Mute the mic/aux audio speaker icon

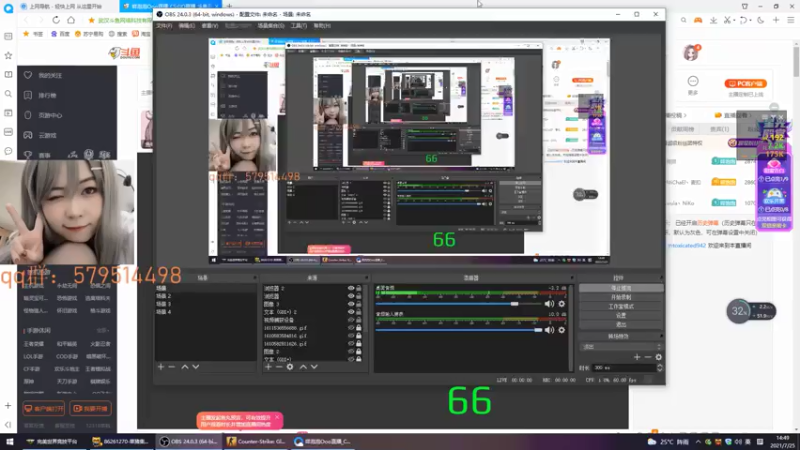(x=549, y=330)
